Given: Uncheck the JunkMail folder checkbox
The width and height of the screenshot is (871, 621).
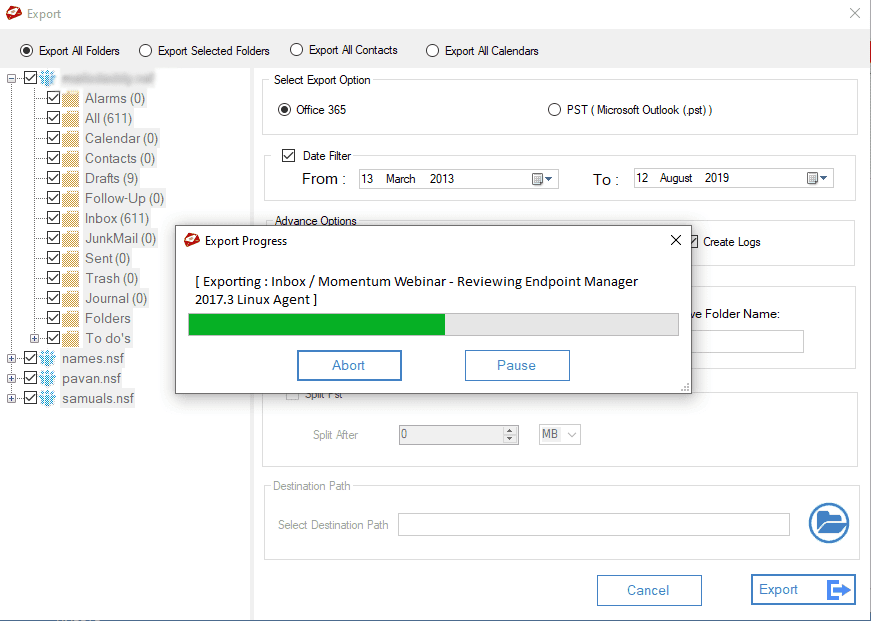Looking at the screenshot, I should coord(53,238).
